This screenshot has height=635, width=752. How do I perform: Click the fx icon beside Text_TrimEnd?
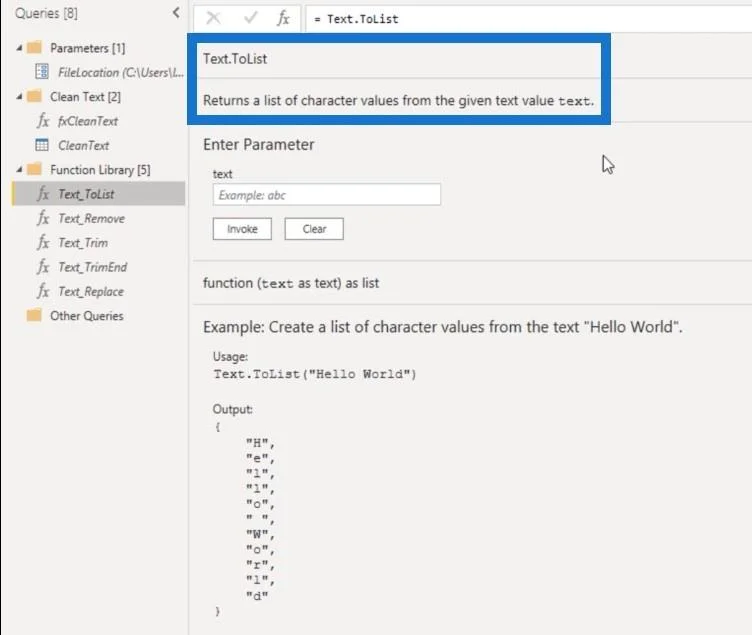(x=43, y=266)
